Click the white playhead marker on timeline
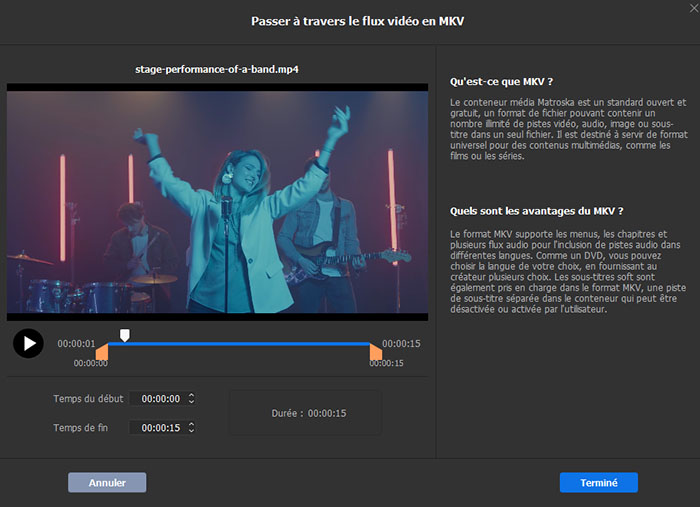 pyautogui.click(x=125, y=335)
